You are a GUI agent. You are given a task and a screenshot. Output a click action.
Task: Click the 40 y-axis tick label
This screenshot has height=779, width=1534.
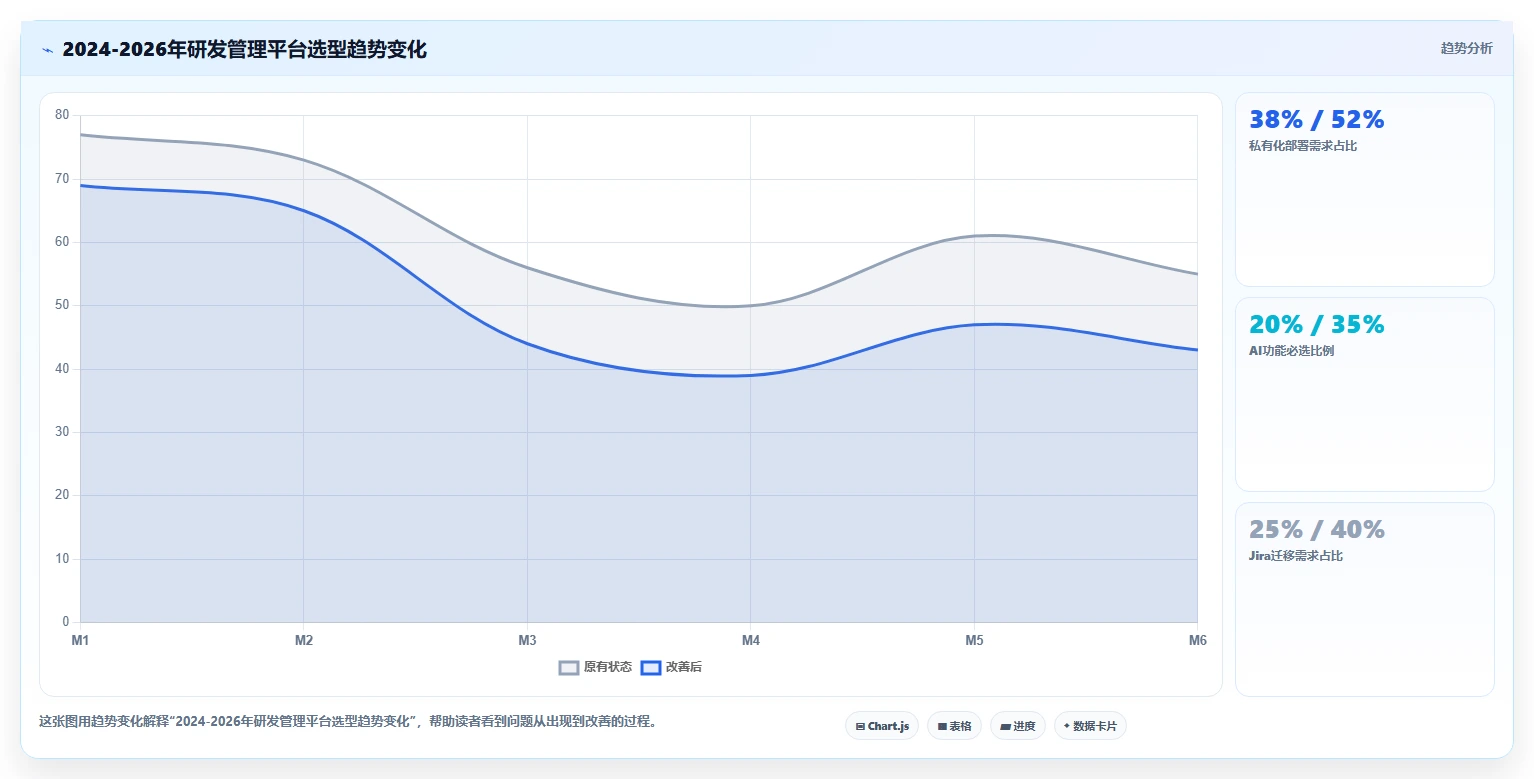(x=62, y=369)
